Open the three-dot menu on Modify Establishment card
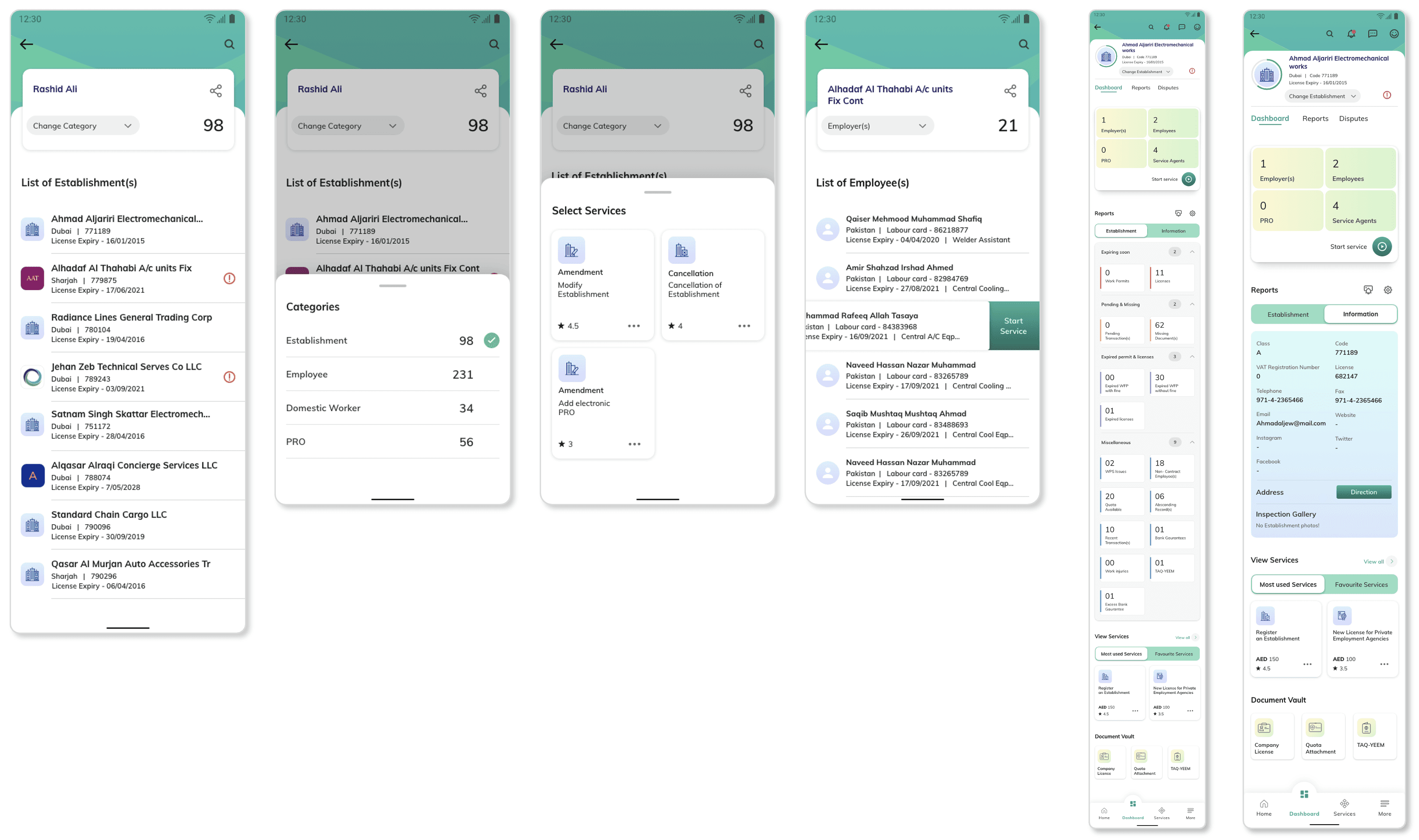 [x=634, y=326]
